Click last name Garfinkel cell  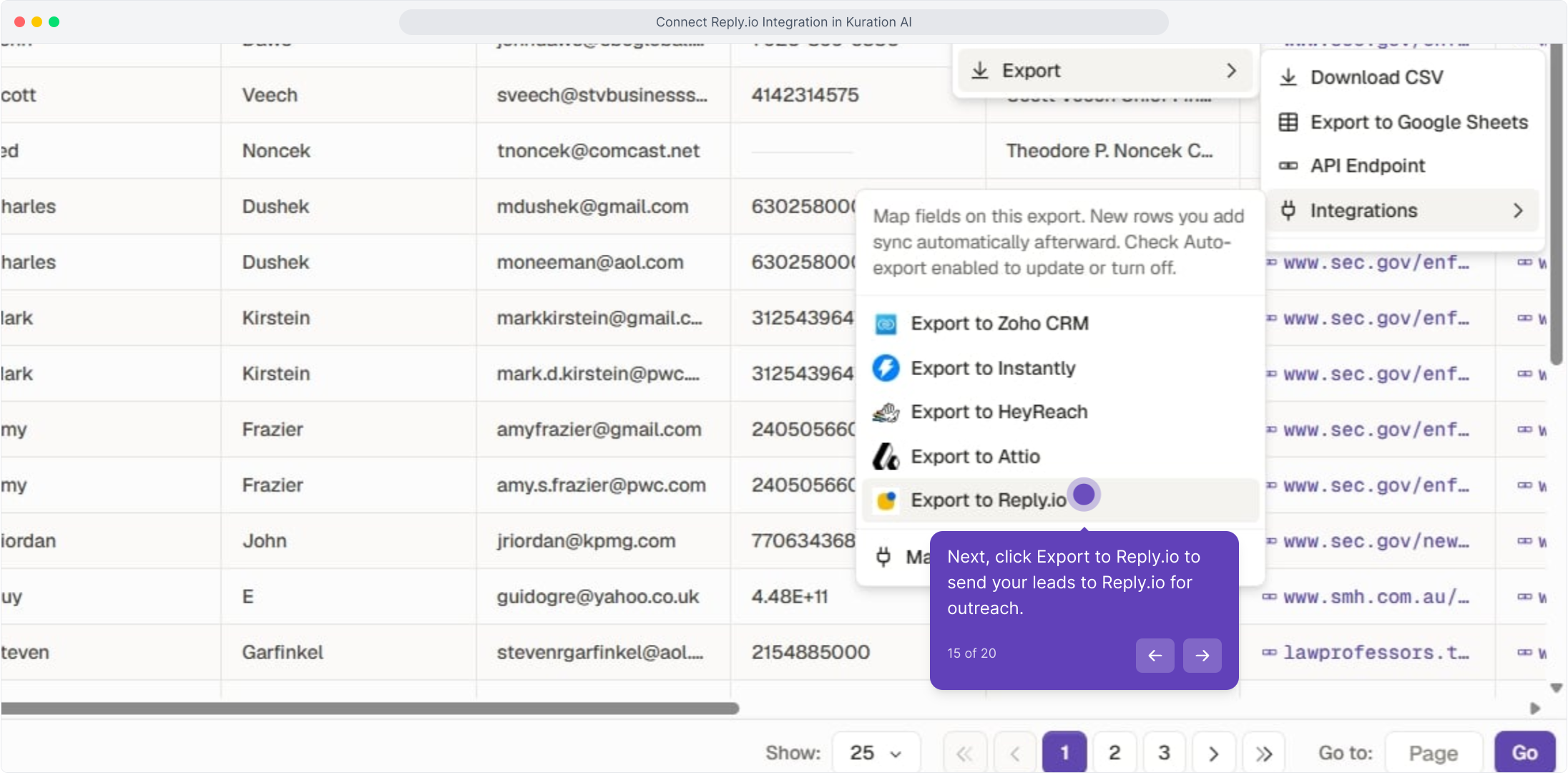click(x=349, y=653)
